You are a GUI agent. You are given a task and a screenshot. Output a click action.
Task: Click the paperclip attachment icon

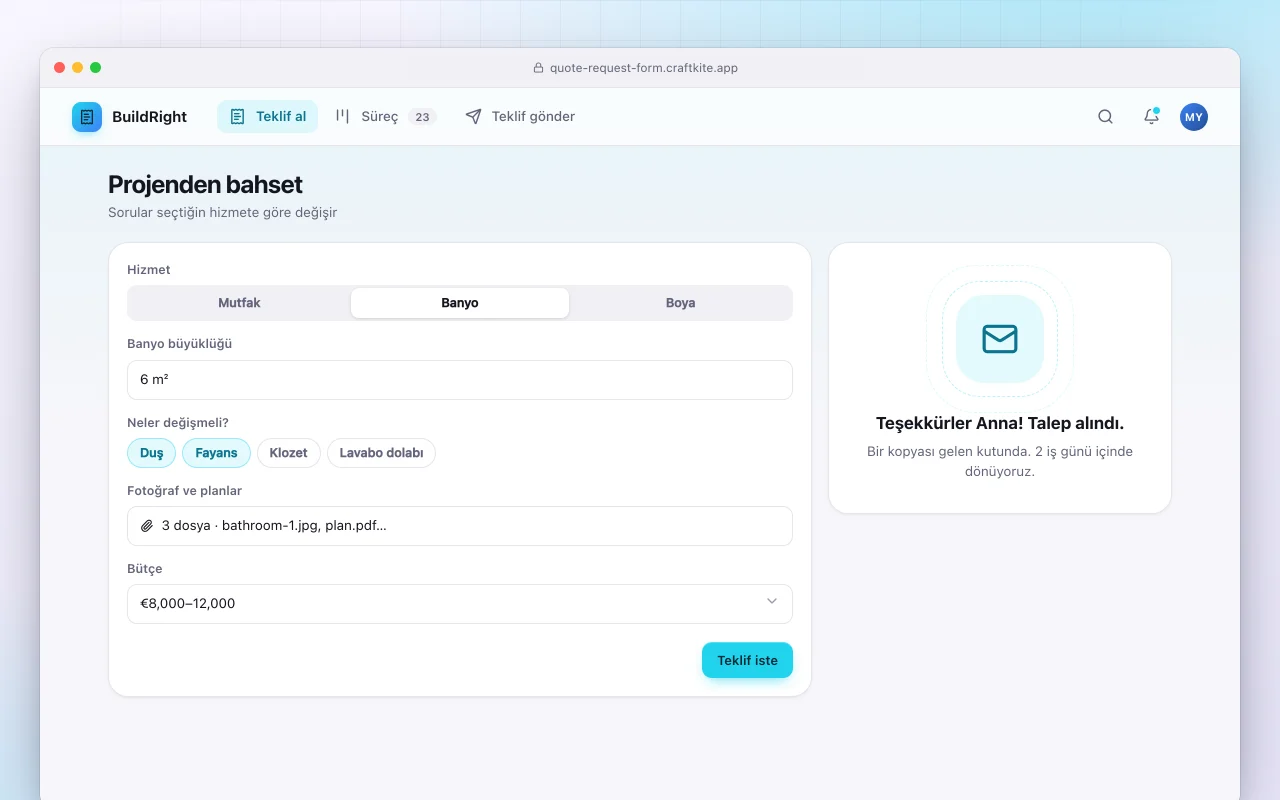coord(147,525)
